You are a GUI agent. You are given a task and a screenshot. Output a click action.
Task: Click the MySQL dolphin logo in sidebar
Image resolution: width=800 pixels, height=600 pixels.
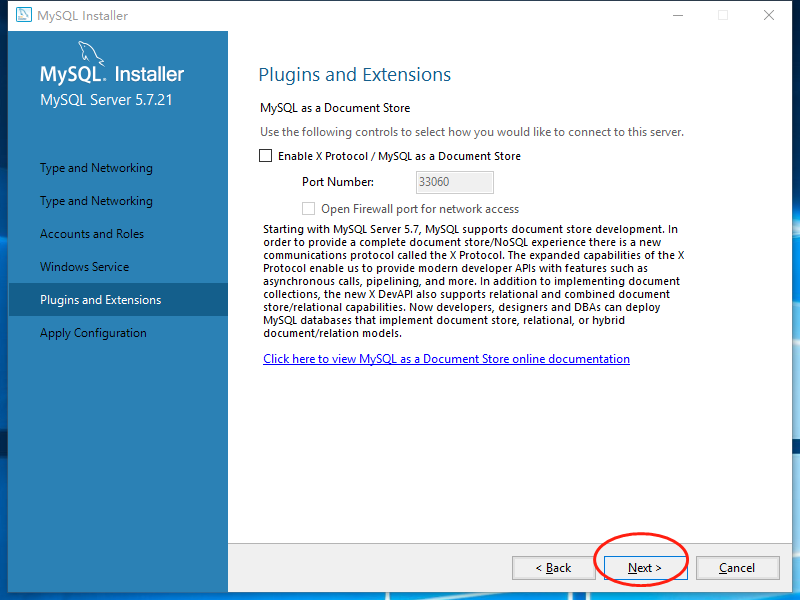[91, 54]
